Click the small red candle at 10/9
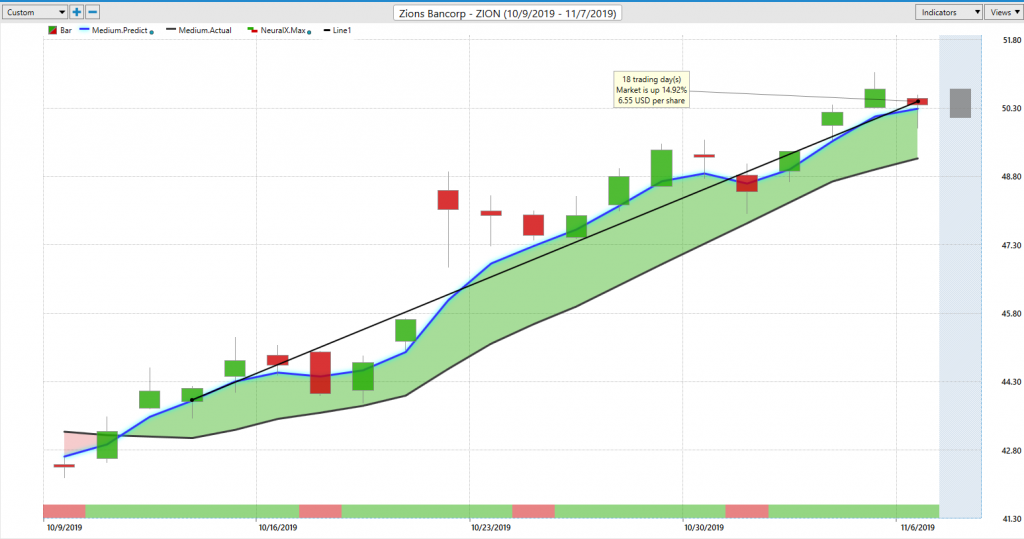The image size is (1024, 539). click(64, 466)
